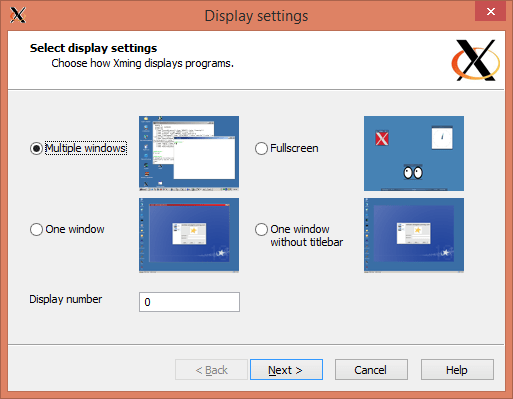Click star icon in without-titlebar preview image
The width and height of the screenshot is (513, 399).
coord(417,230)
